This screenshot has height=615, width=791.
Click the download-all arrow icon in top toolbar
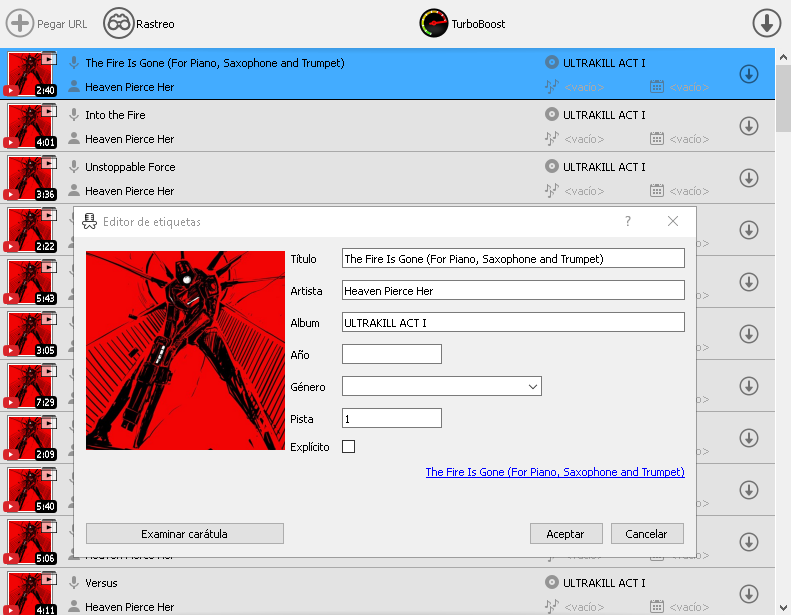coord(767,23)
